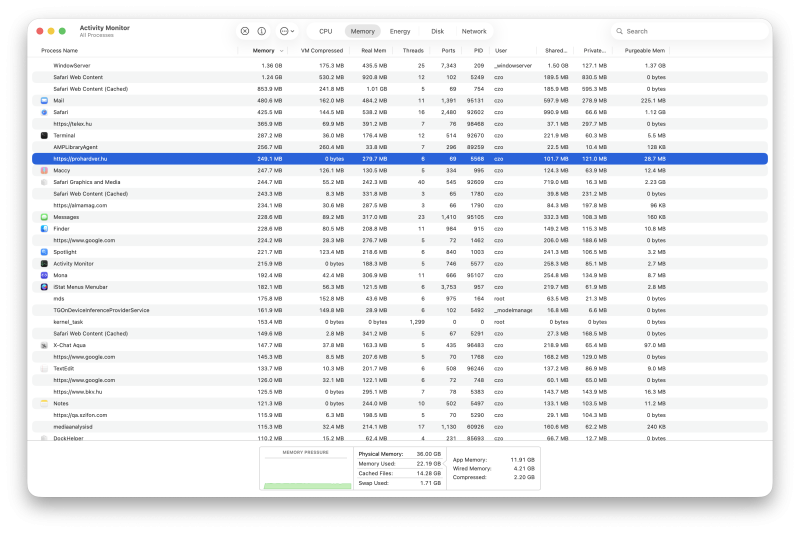
Task: Click the Terminal app icon row
Action: pos(44,136)
